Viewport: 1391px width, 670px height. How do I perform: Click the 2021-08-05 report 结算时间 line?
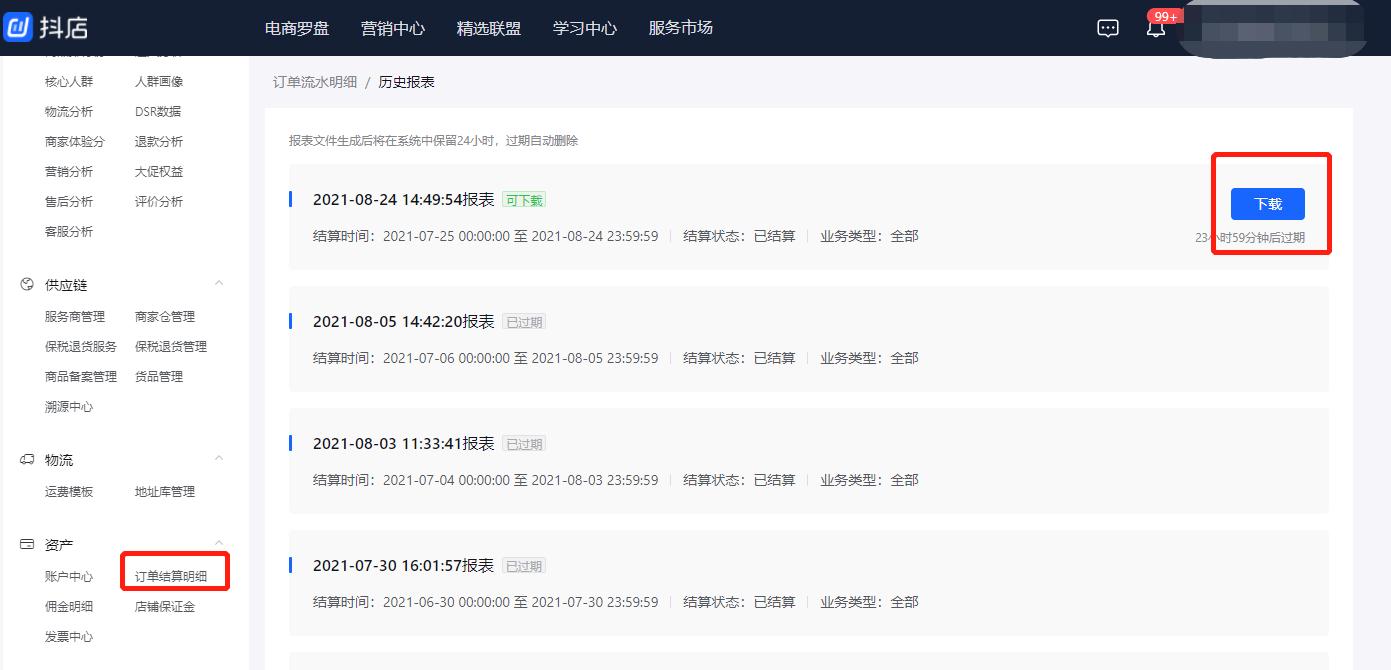click(x=486, y=358)
